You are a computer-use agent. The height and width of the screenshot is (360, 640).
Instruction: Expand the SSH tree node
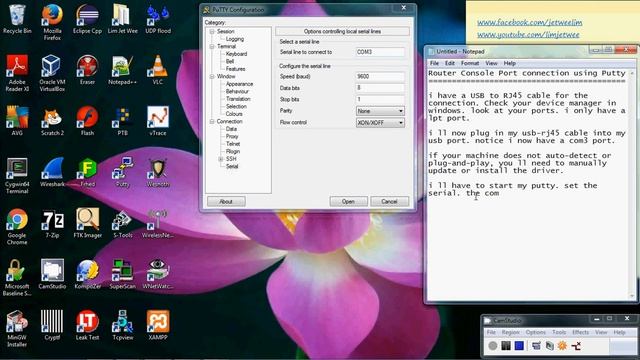coord(220,159)
